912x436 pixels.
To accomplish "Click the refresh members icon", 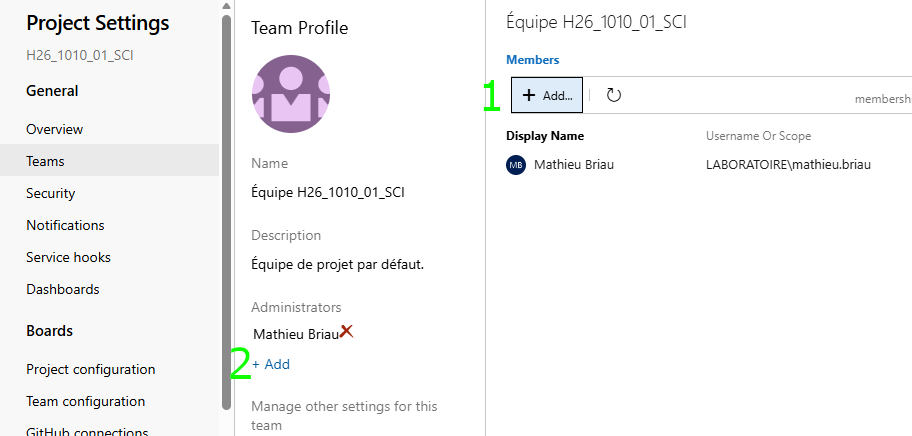I will tap(614, 95).
